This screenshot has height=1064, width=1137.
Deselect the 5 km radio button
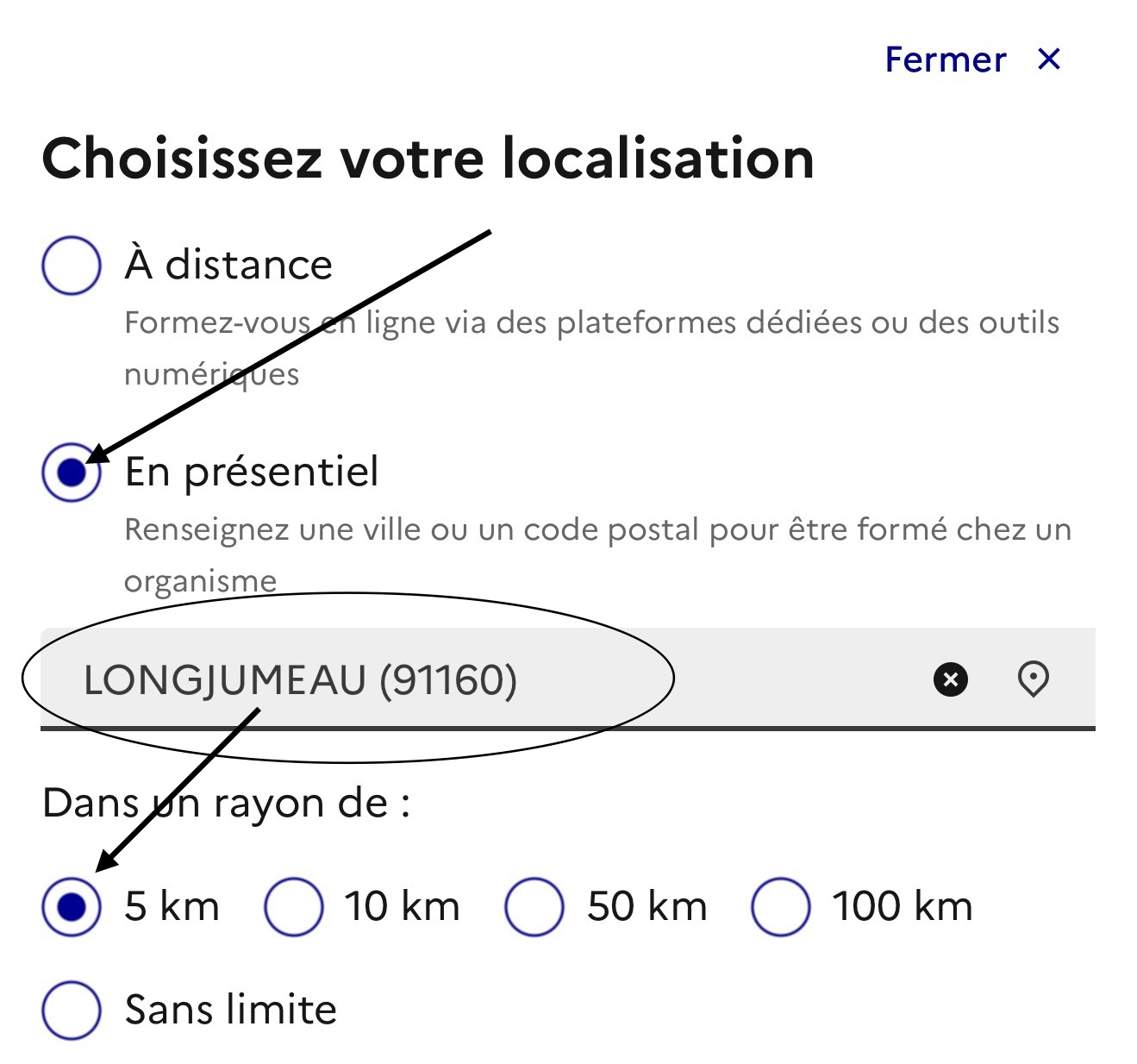[71, 905]
